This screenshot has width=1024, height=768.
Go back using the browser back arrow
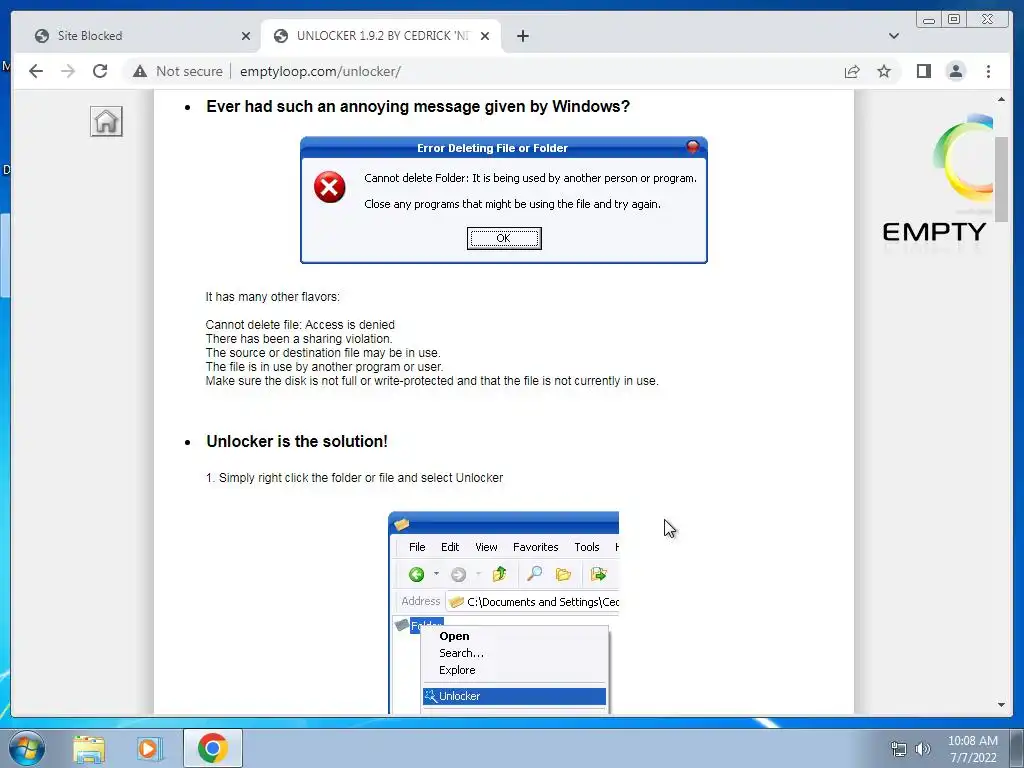point(36,71)
